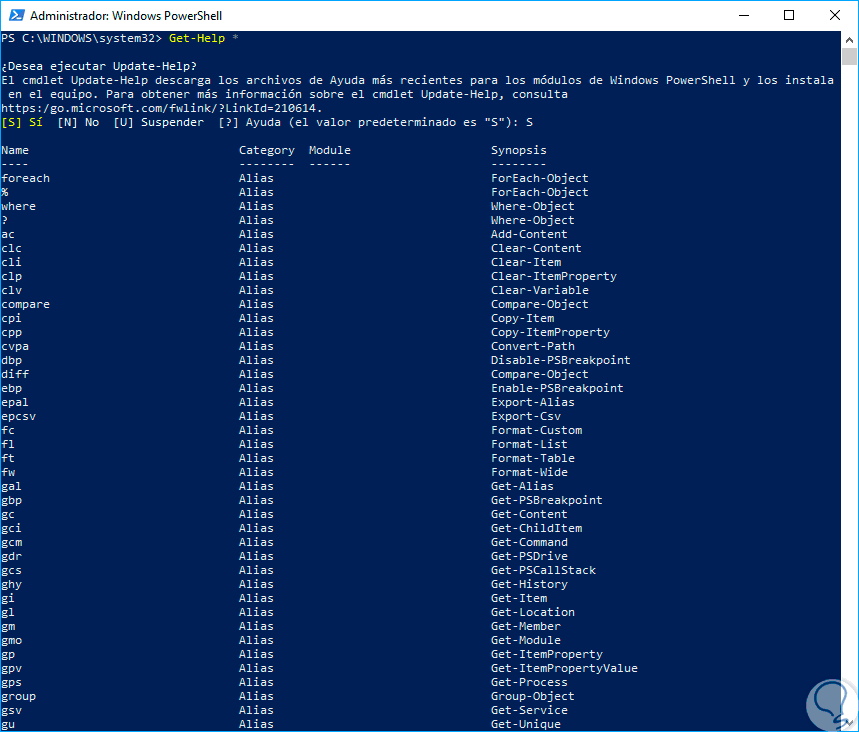Click the scrollbar up arrow
The height and width of the screenshot is (732, 859).
click(x=849, y=39)
